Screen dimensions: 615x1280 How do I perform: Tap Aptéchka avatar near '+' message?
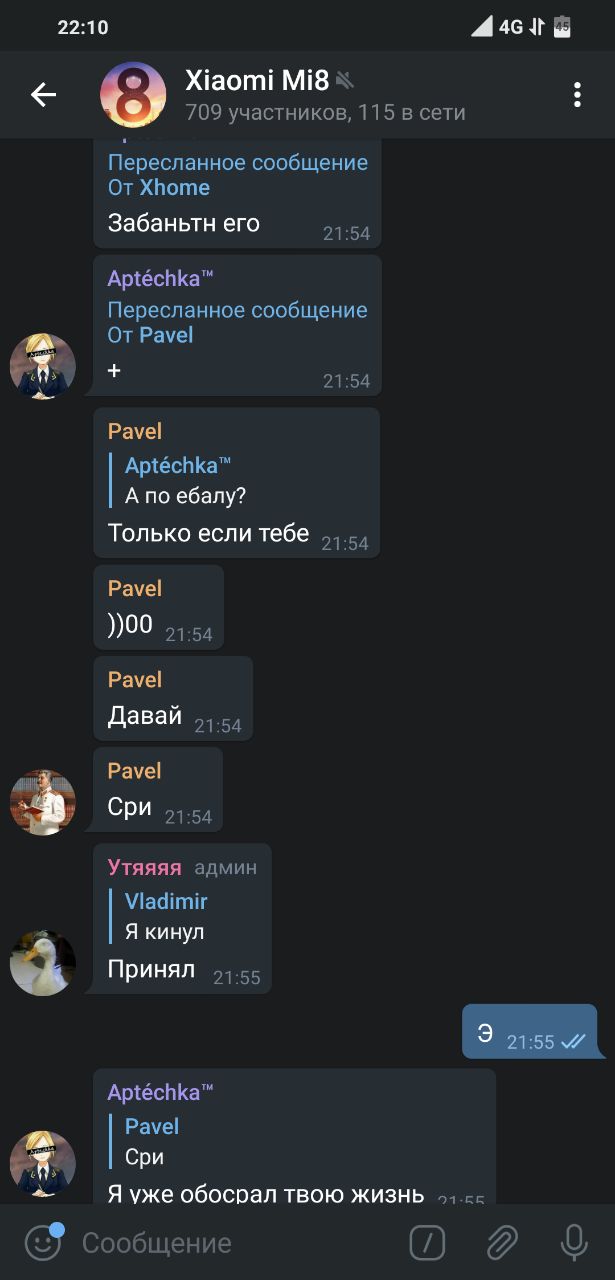coord(43,367)
